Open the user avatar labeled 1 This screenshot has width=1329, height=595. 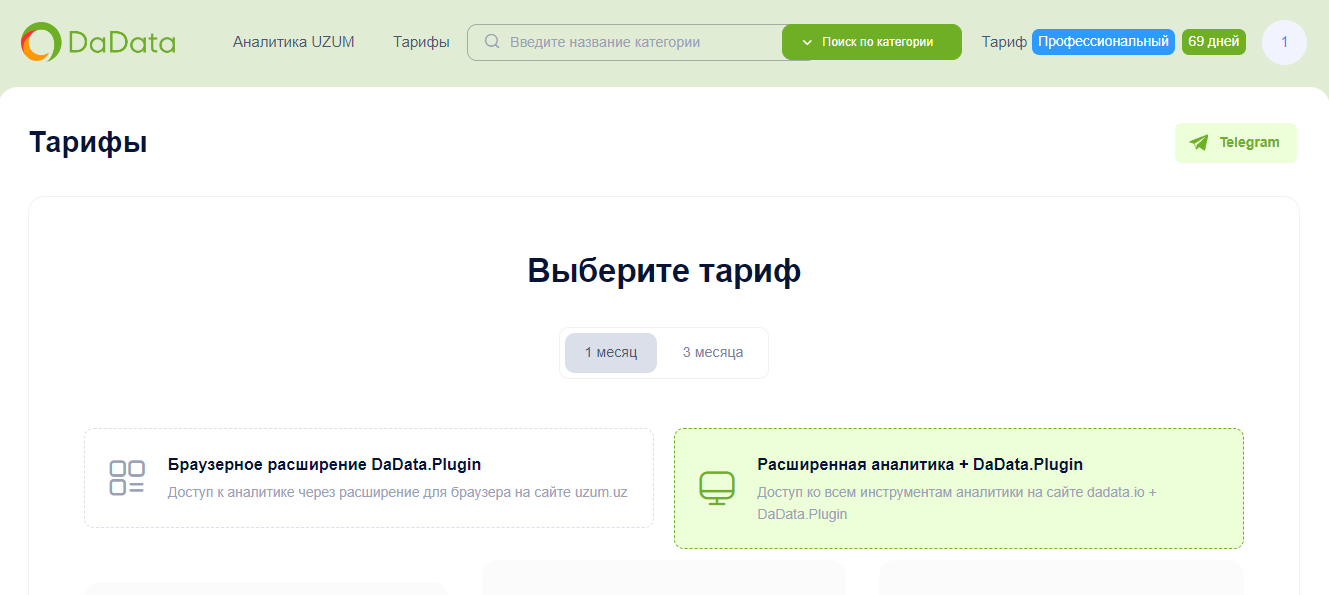1284,42
